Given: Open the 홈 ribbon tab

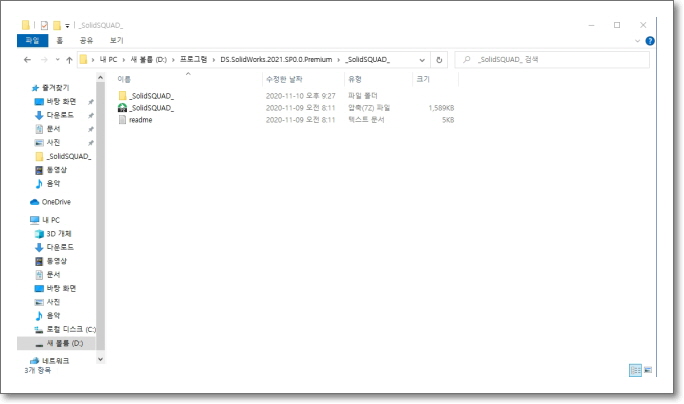Looking at the screenshot, I should pyautogui.click(x=59, y=40).
